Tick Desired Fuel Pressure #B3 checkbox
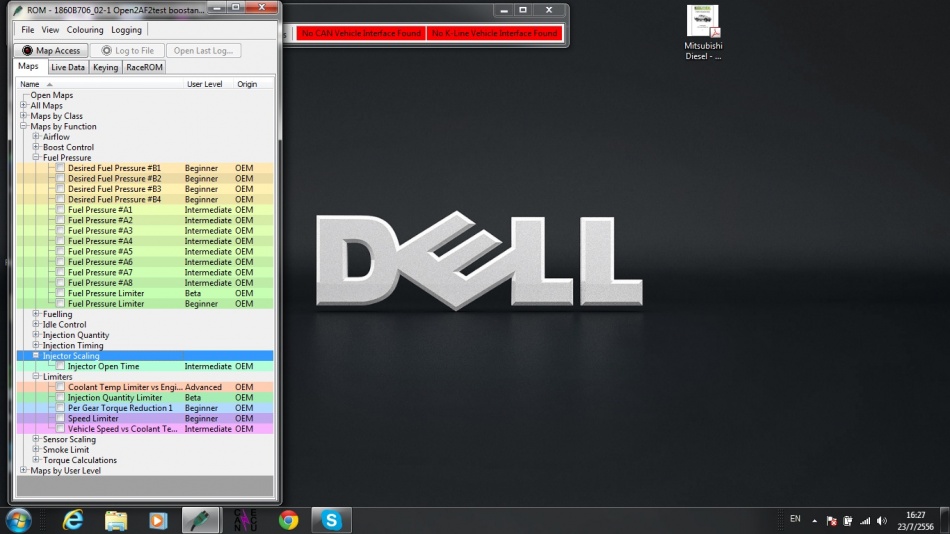 (60, 189)
